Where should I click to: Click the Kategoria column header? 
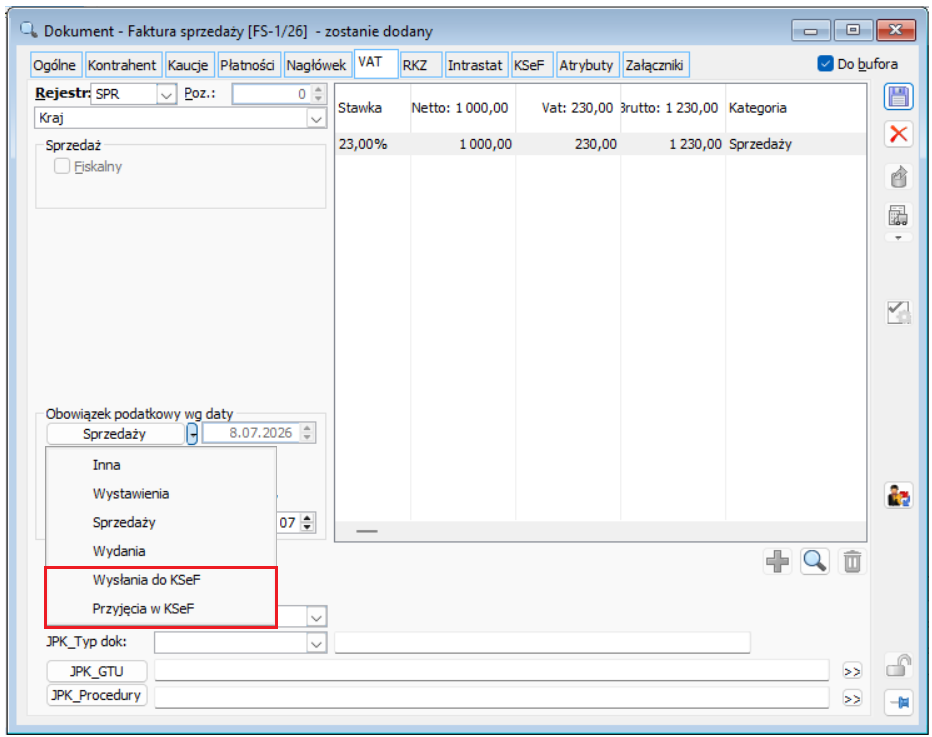(x=795, y=108)
